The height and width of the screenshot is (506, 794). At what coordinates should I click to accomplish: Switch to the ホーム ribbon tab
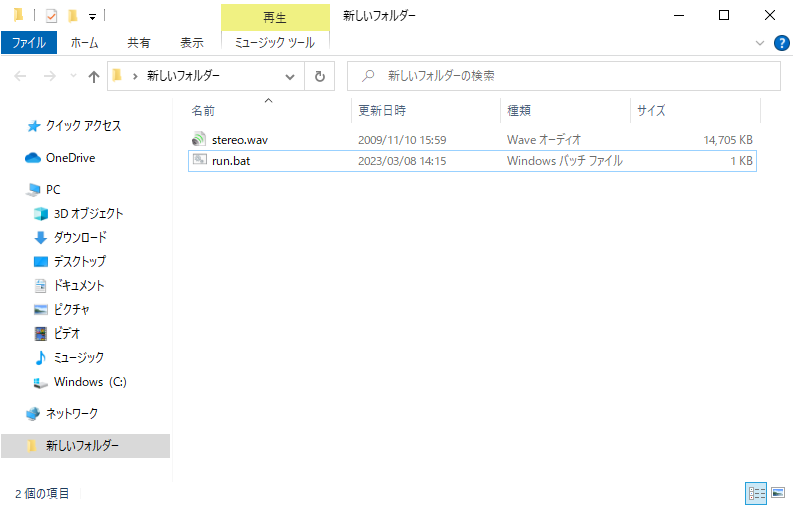pyautogui.click(x=84, y=43)
